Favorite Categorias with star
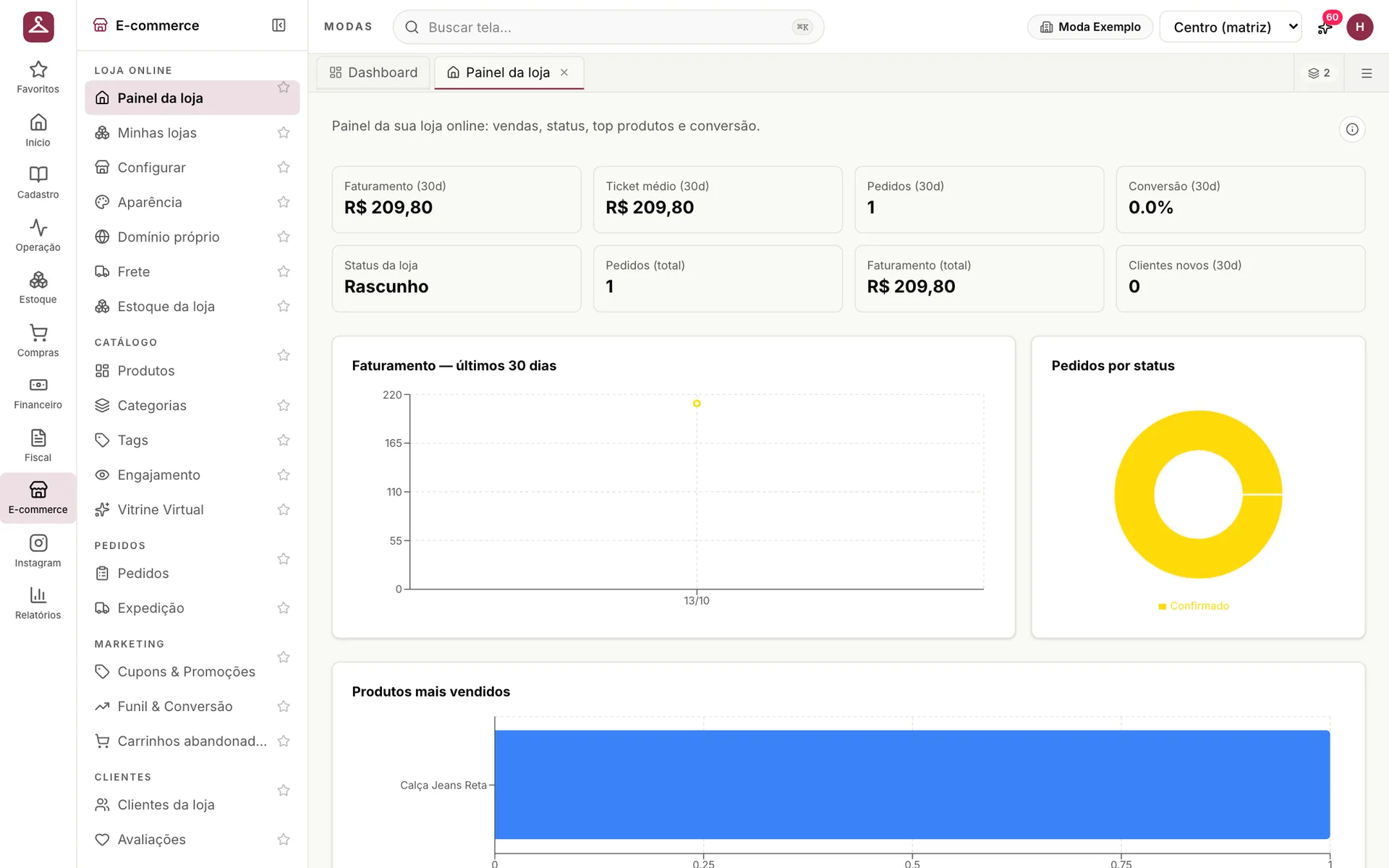 pos(284,405)
